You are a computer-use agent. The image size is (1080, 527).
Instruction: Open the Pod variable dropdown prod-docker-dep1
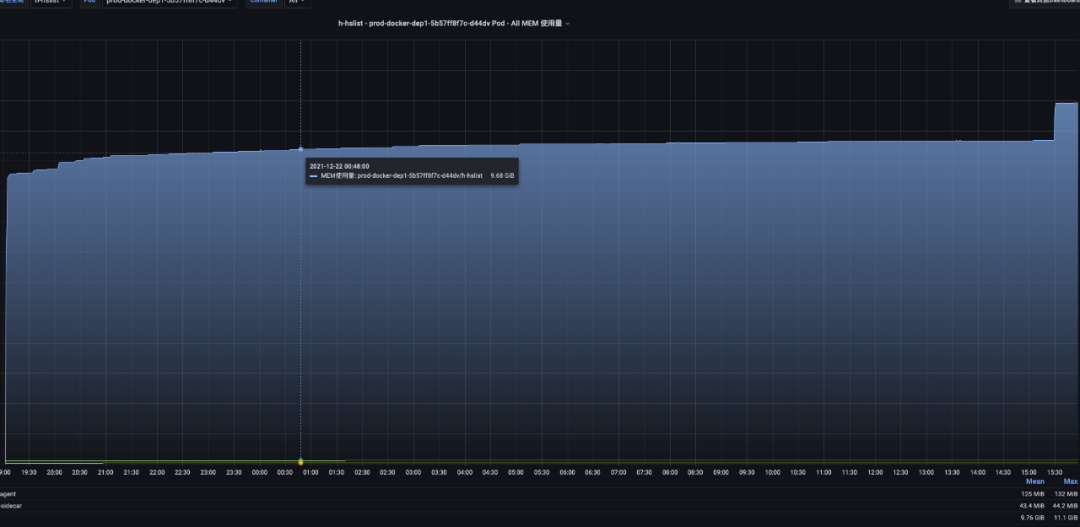(x=169, y=2)
